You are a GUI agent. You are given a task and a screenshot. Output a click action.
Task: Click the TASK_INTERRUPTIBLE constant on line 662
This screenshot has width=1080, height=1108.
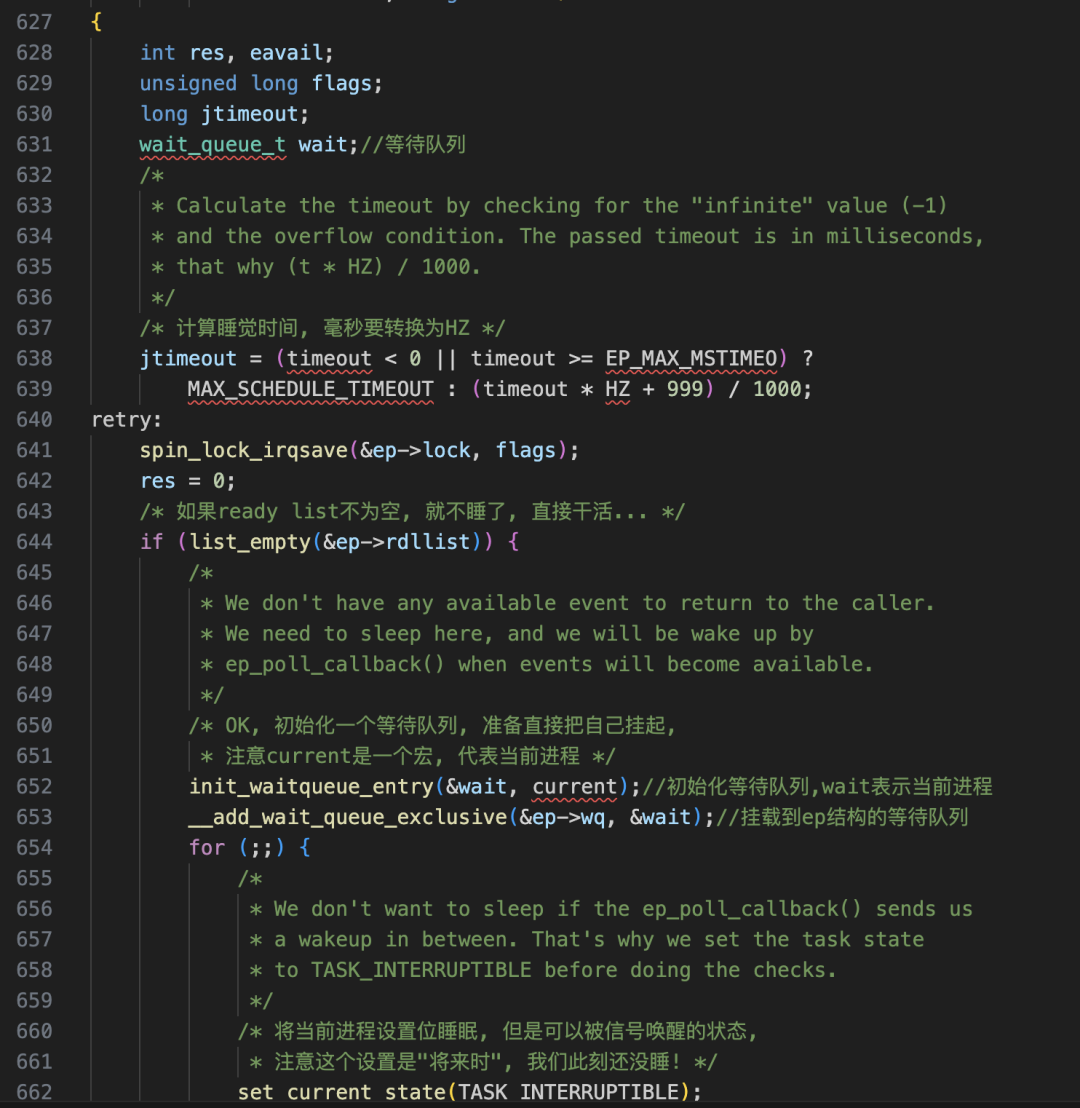pyautogui.click(x=574, y=1092)
